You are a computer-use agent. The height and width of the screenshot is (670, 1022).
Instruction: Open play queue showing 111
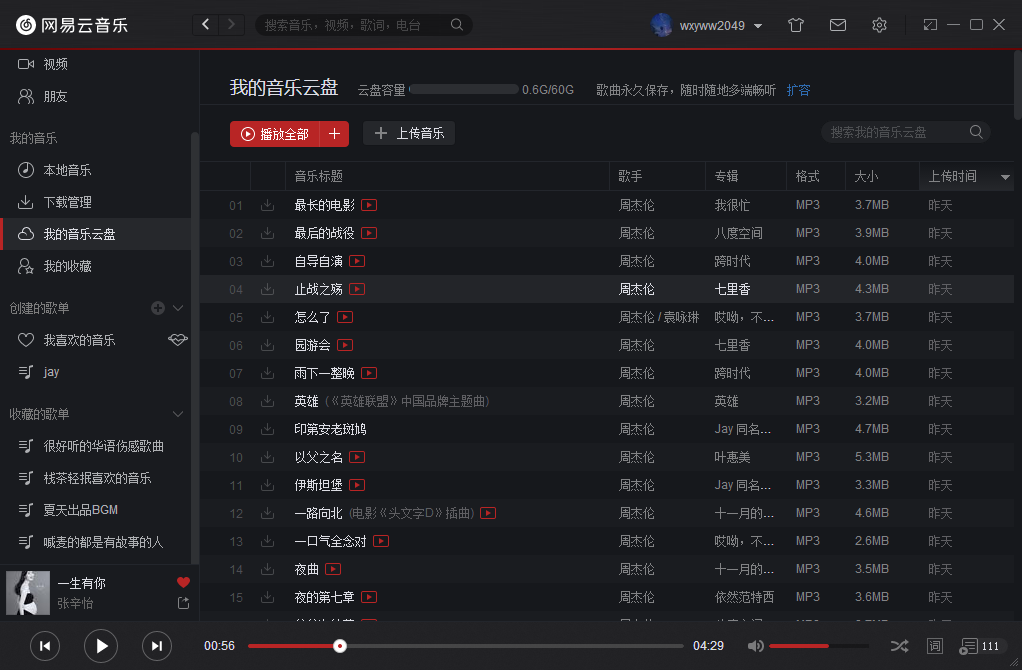pos(980,646)
